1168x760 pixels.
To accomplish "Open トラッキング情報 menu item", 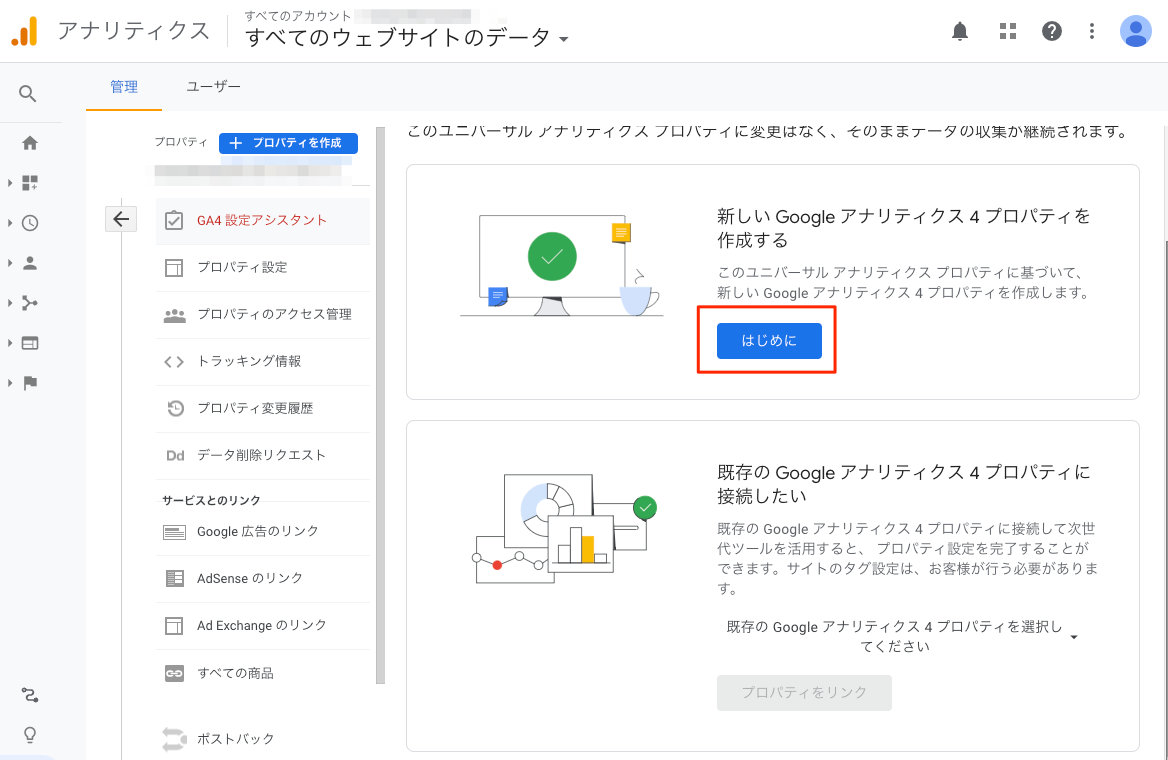I will pyautogui.click(x=262, y=361).
